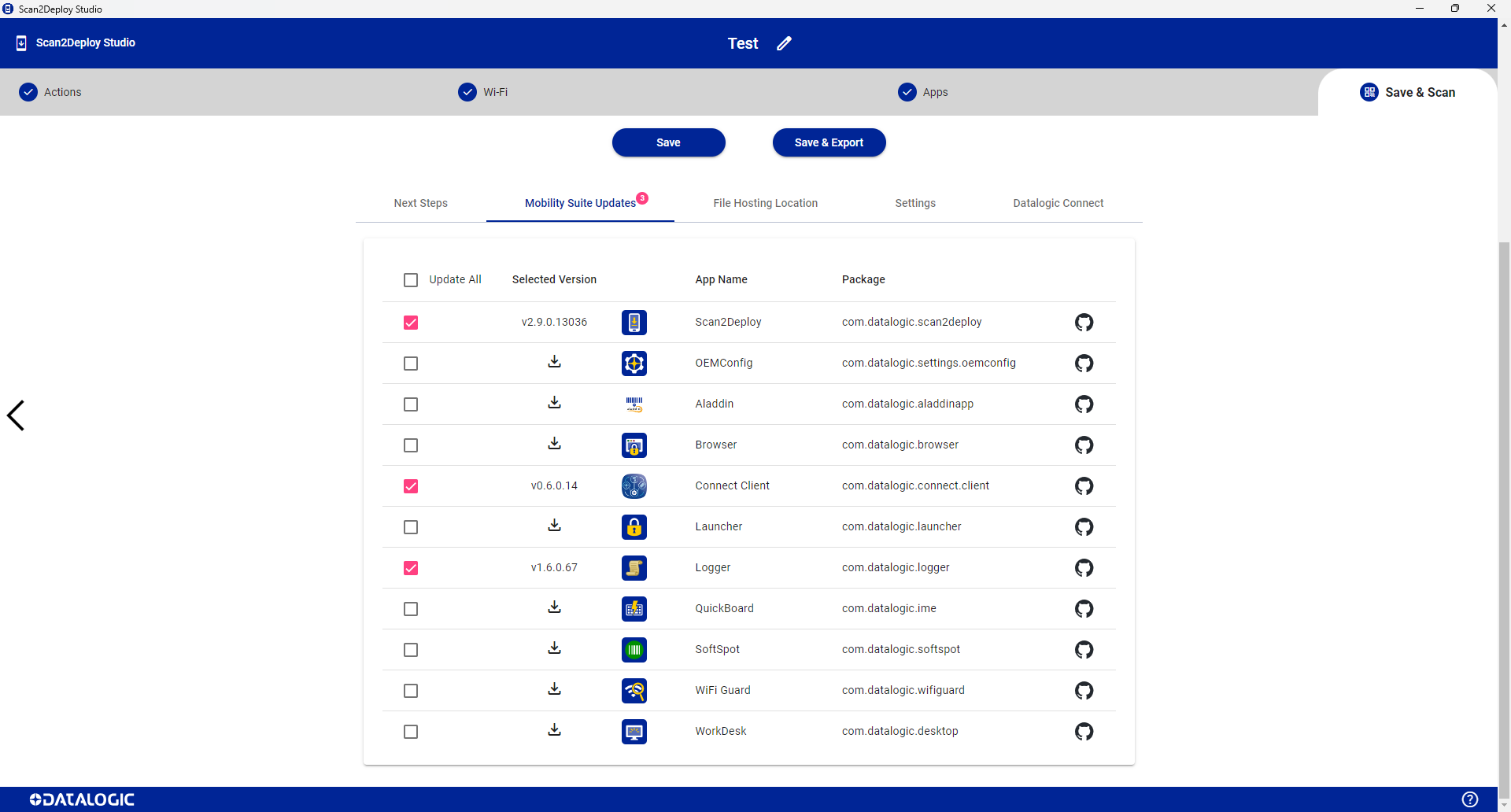The width and height of the screenshot is (1511, 812).
Task: Click Logger version v1.6.0.67
Action: pyautogui.click(x=554, y=567)
